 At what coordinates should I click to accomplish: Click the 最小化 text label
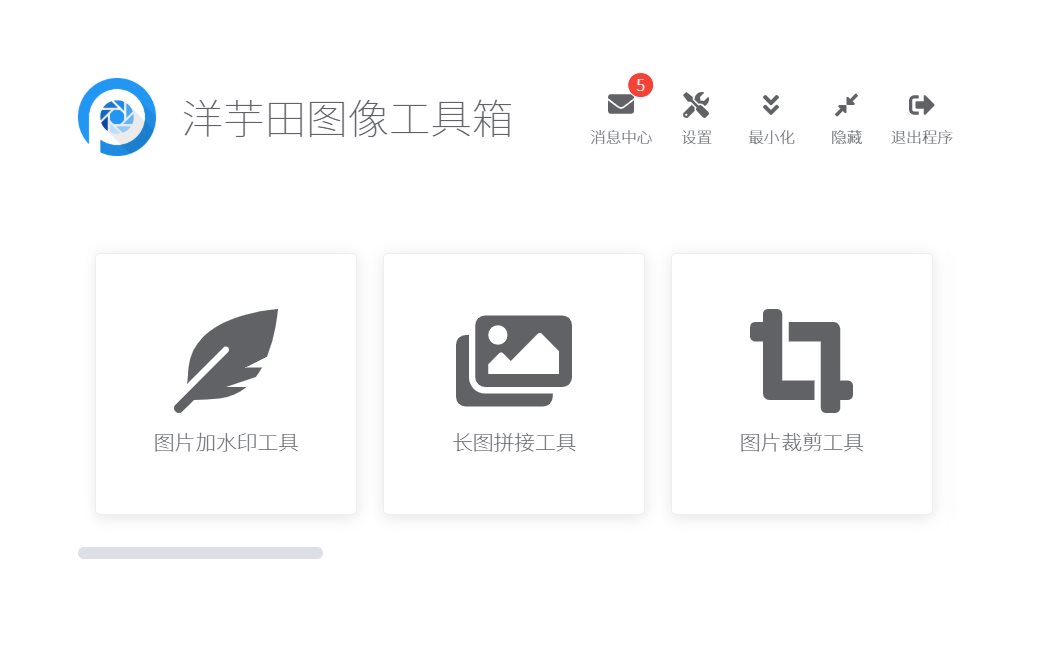point(770,138)
